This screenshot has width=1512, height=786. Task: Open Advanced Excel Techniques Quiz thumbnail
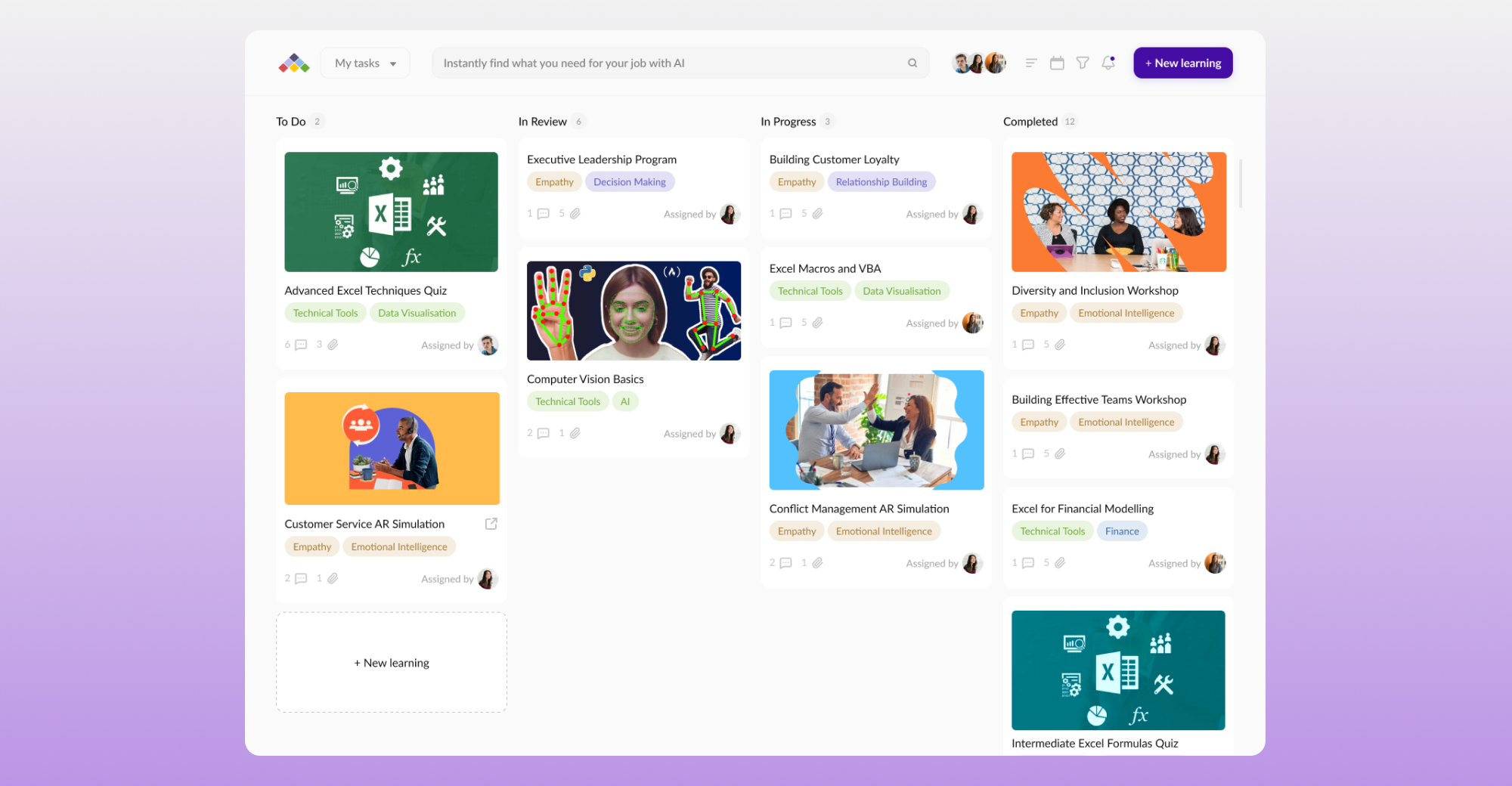point(392,212)
